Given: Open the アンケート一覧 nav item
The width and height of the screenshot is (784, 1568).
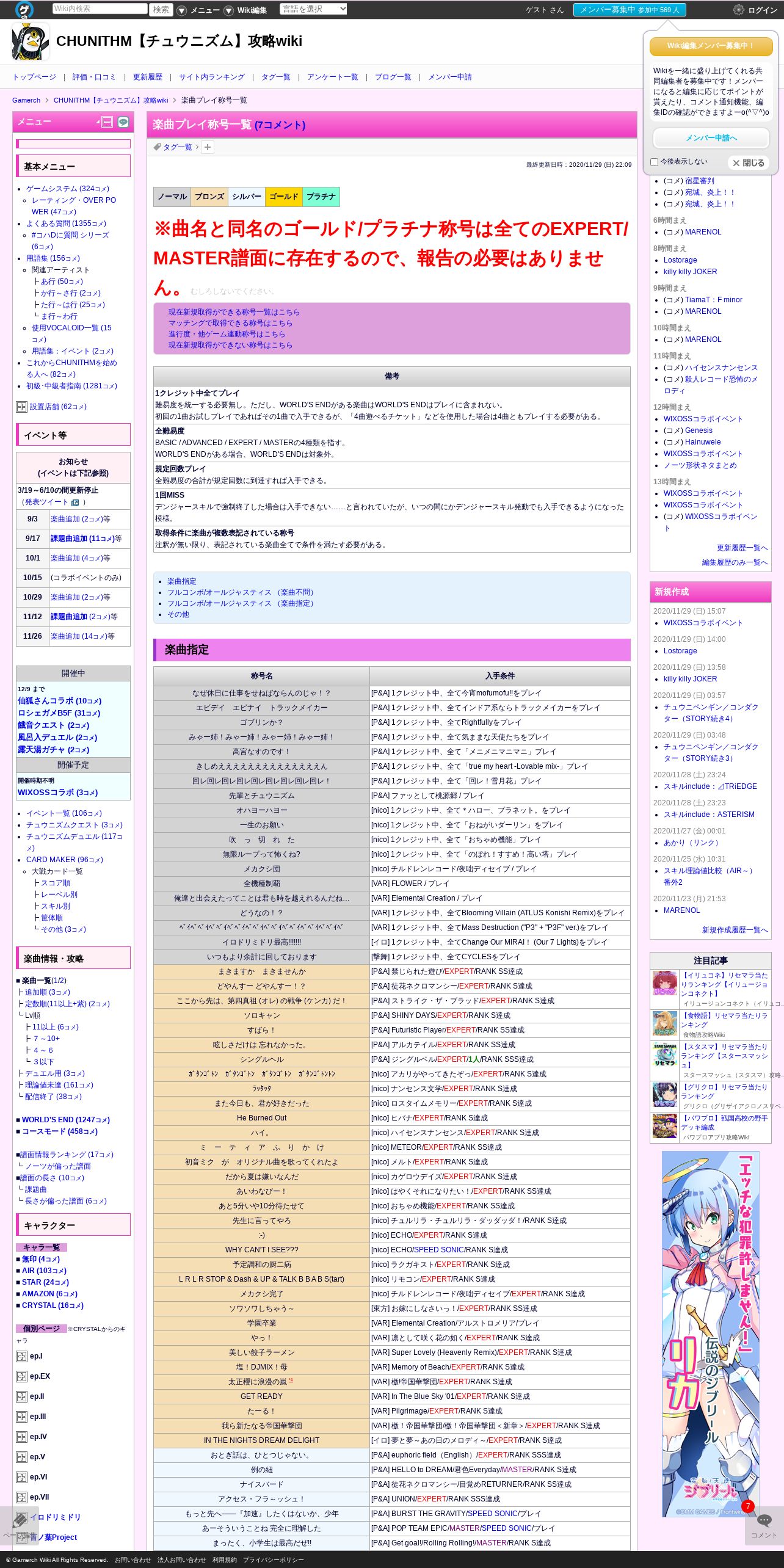Looking at the screenshot, I should pos(332,77).
